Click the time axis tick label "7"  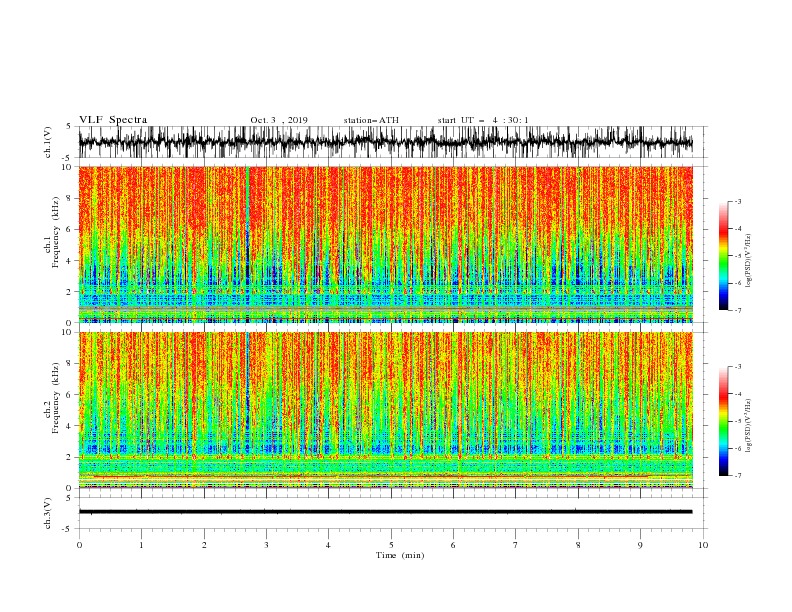click(x=516, y=545)
